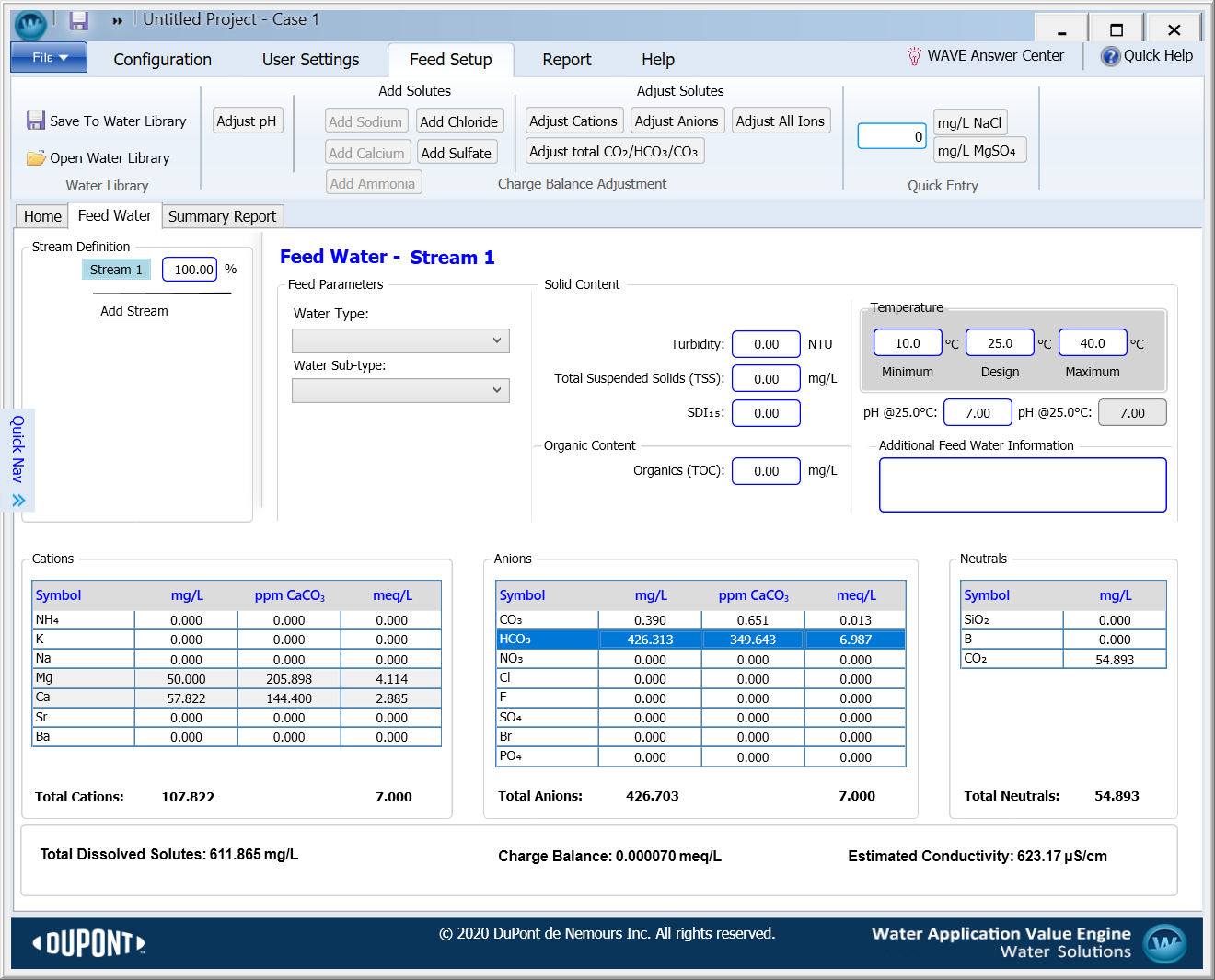
Task: Click the save disk icon in title bar
Action: point(79,20)
